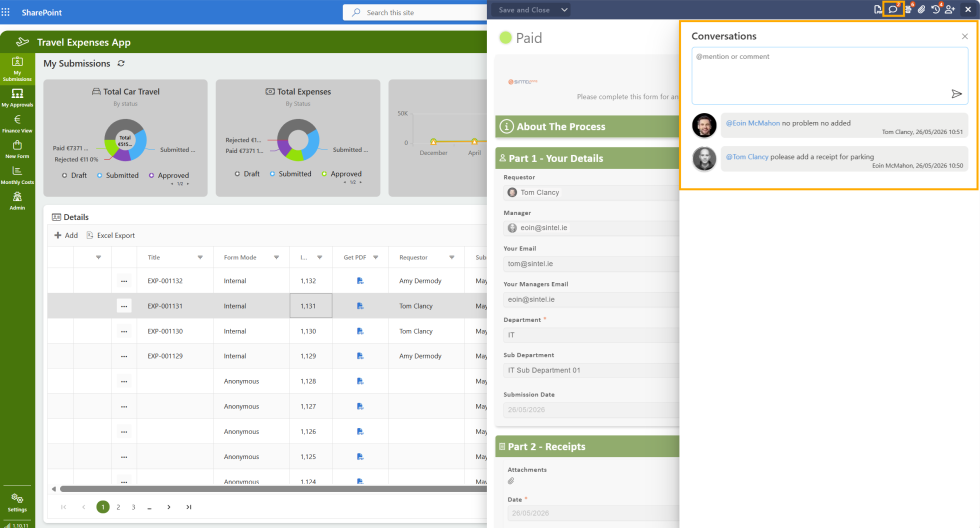Click the Department field showing IT

tap(591, 335)
